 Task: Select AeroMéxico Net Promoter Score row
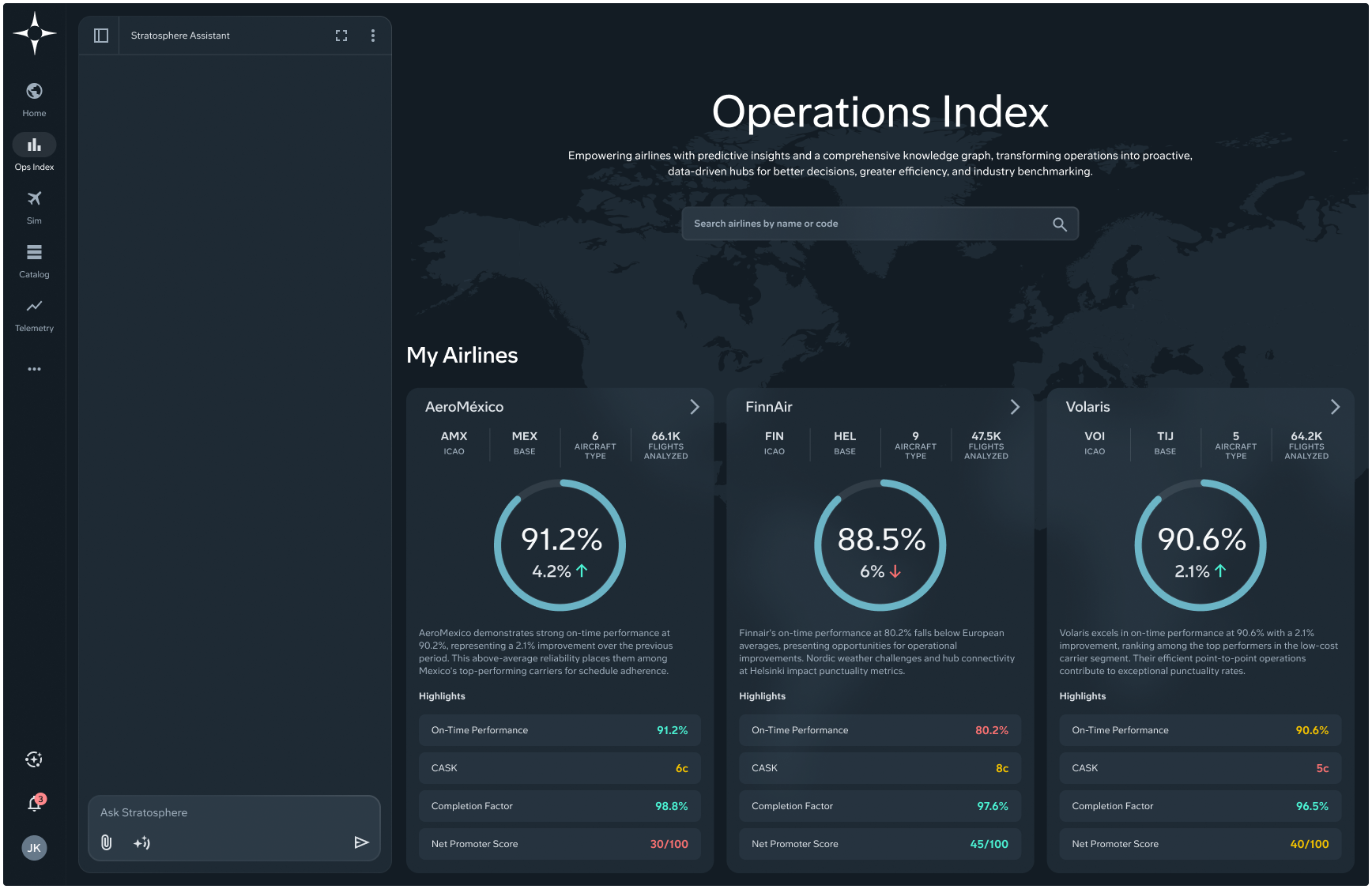pos(560,844)
